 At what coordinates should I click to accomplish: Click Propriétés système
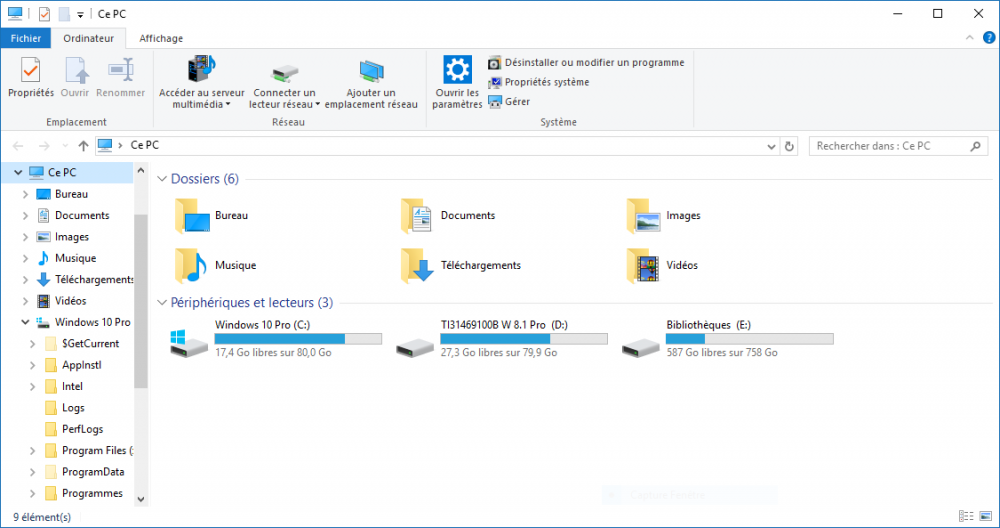click(546, 82)
